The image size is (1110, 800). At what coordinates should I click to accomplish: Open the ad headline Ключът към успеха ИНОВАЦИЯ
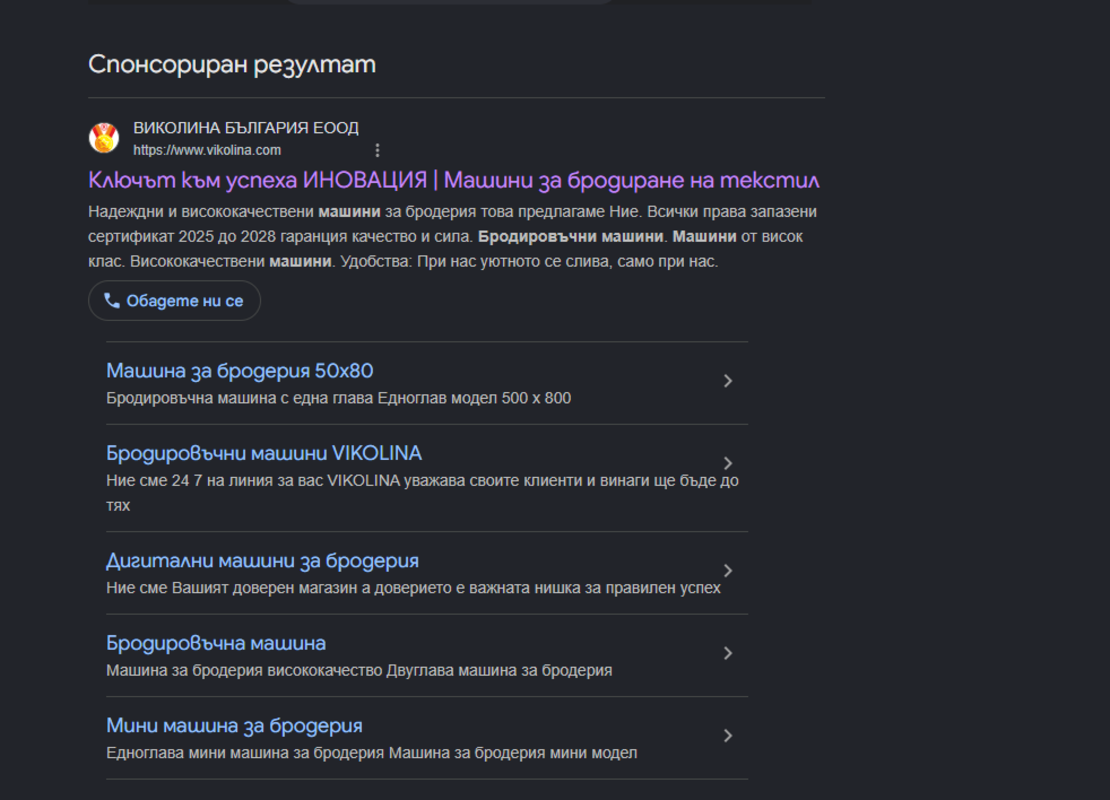pos(454,181)
